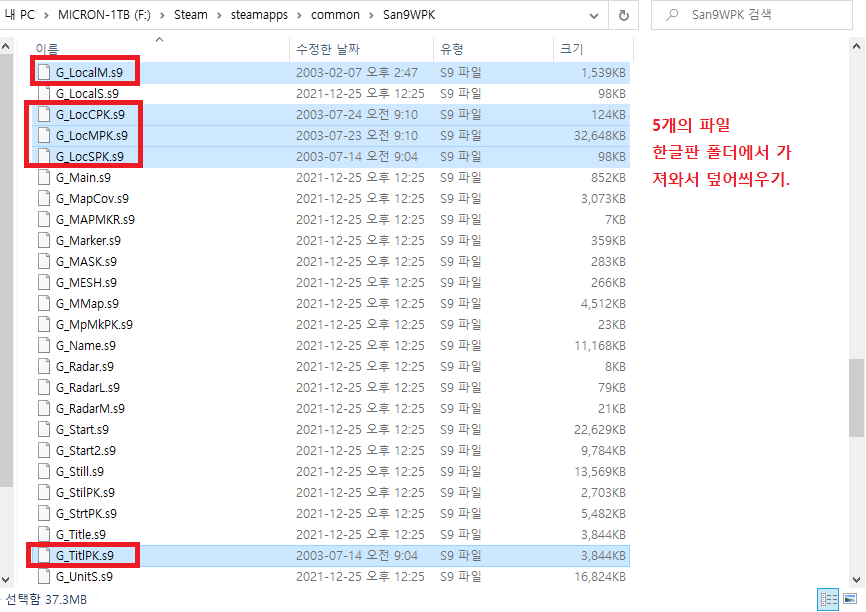866x612 pixels.
Task: Click the file icon of G_Radar.s9
Action: pos(44,366)
